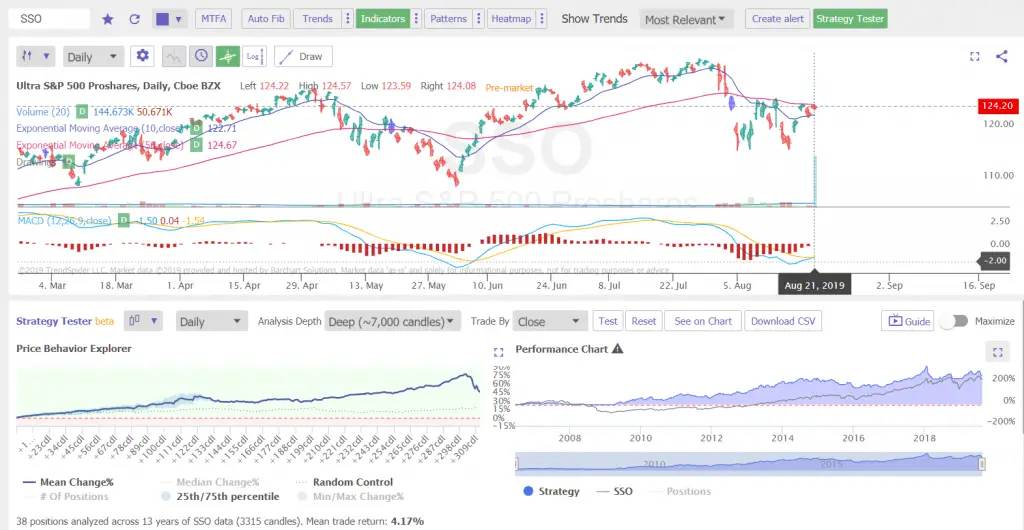The image size is (1024, 530).
Task: Open the Patterns options menu (three dots)
Action: click(x=479, y=19)
